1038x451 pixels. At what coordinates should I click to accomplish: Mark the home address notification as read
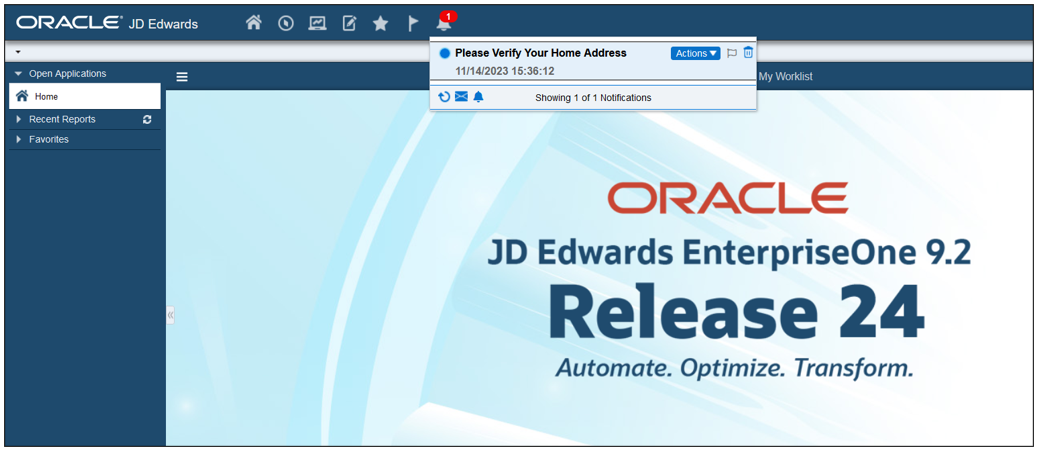[x=445, y=54]
